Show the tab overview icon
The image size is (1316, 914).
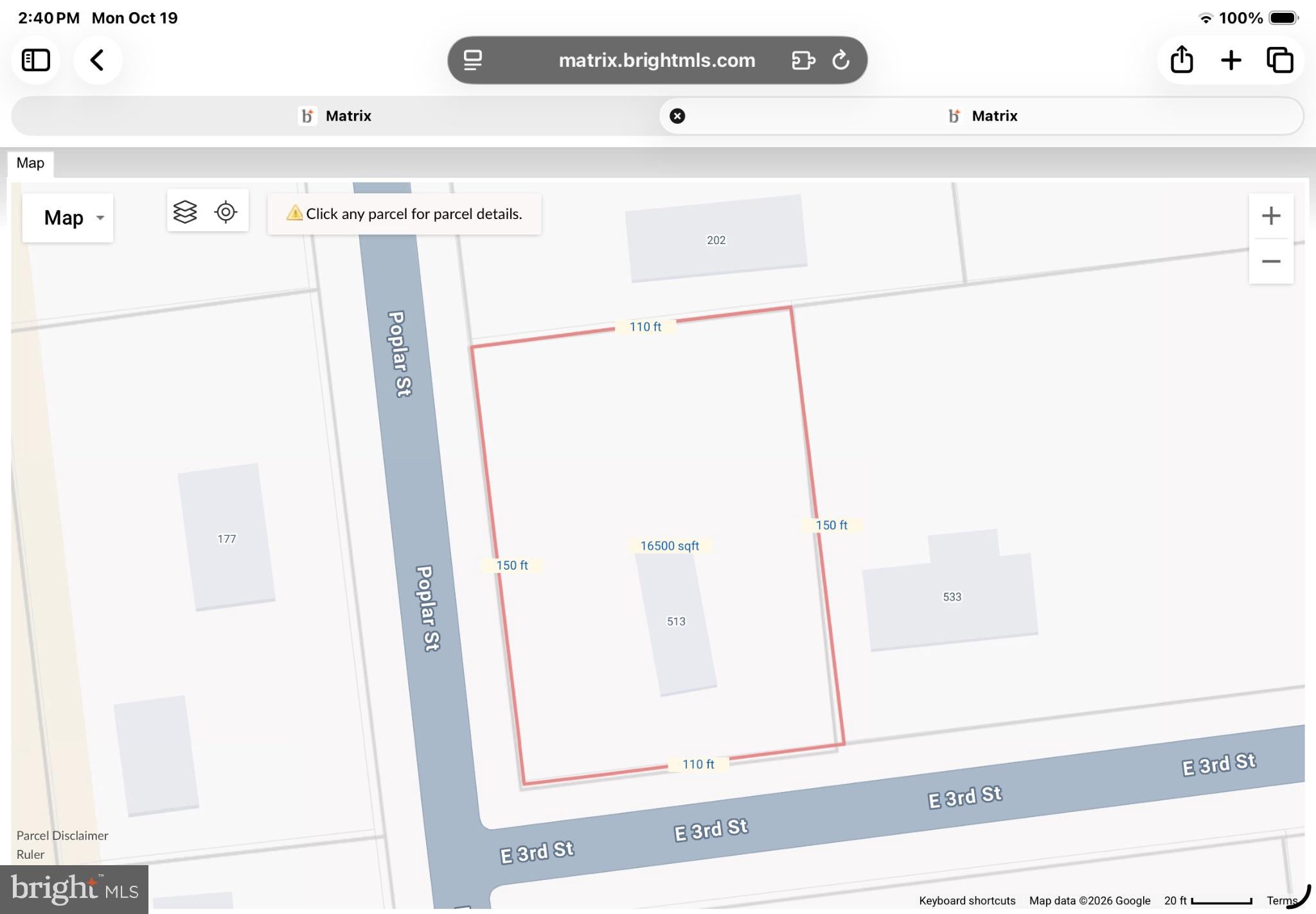click(1280, 60)
